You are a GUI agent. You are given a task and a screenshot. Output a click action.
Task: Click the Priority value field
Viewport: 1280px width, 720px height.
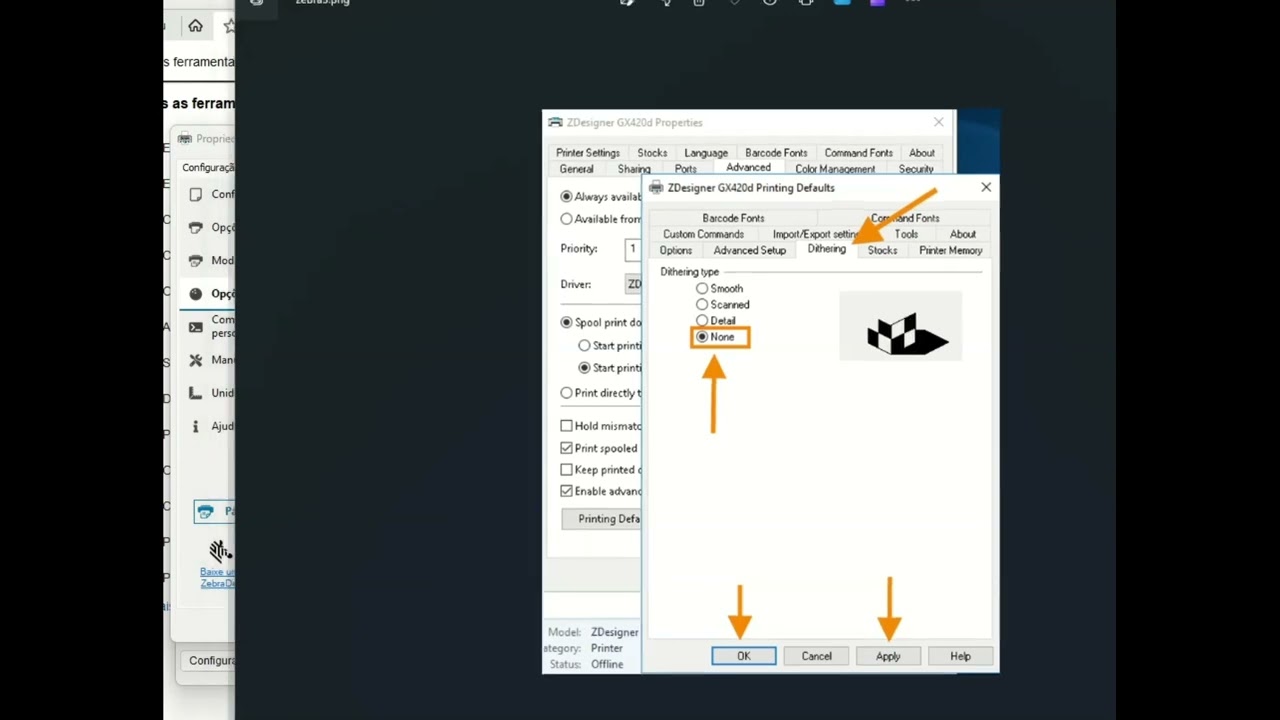[x=632, y=249]
